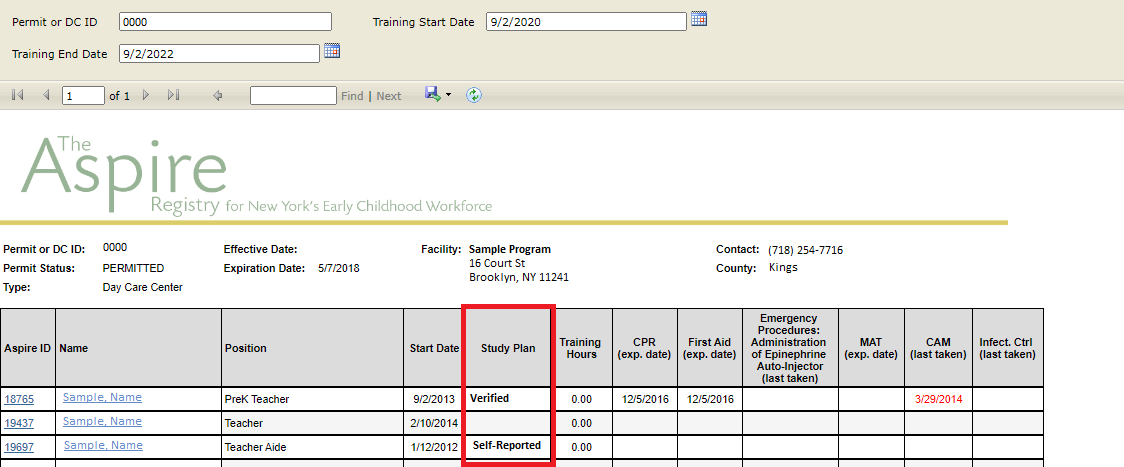Open the Training Start Date calendar picker
1124x467 pixels.
[x=699, y=20]
